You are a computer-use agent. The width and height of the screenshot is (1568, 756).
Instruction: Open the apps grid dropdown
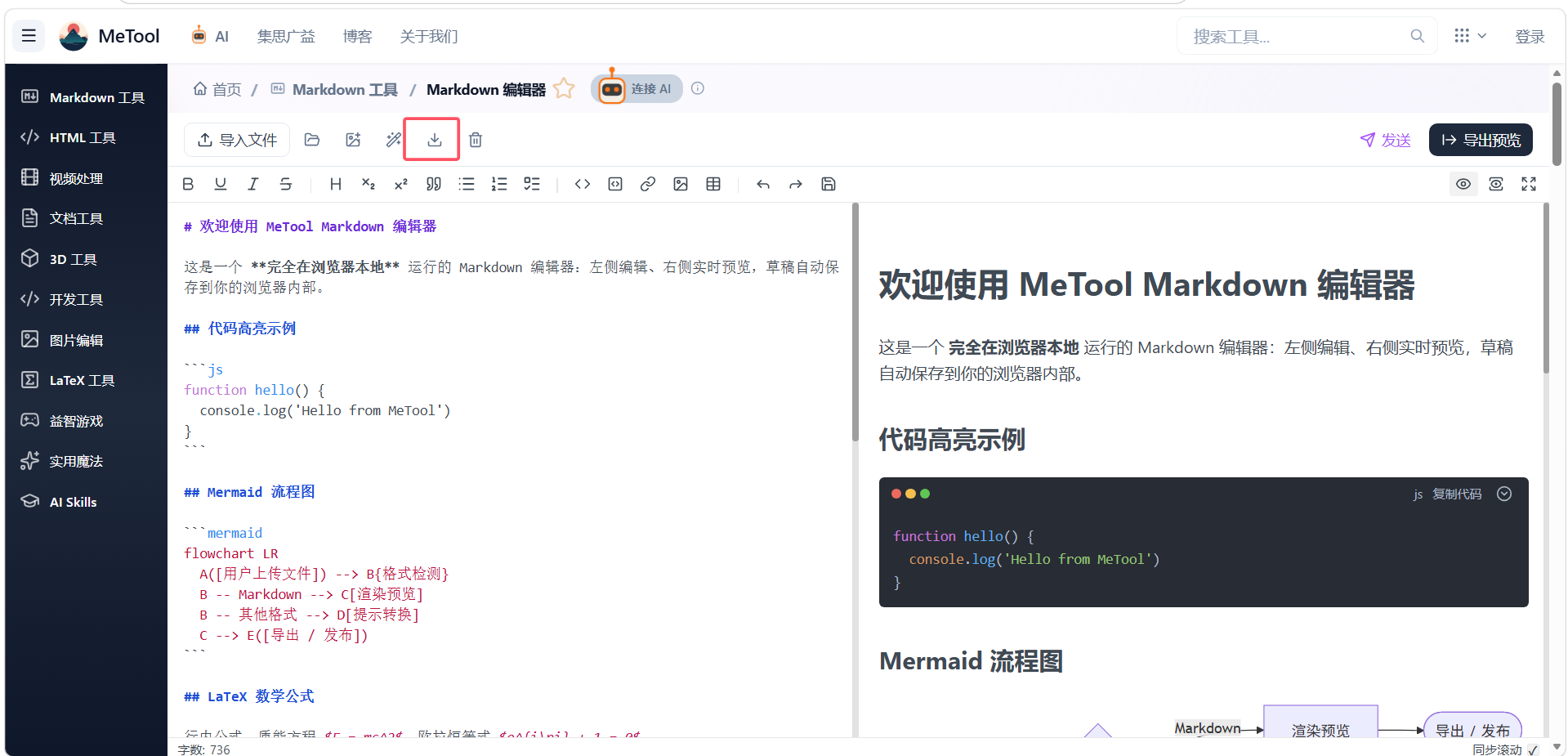(x=1470, y=36)
